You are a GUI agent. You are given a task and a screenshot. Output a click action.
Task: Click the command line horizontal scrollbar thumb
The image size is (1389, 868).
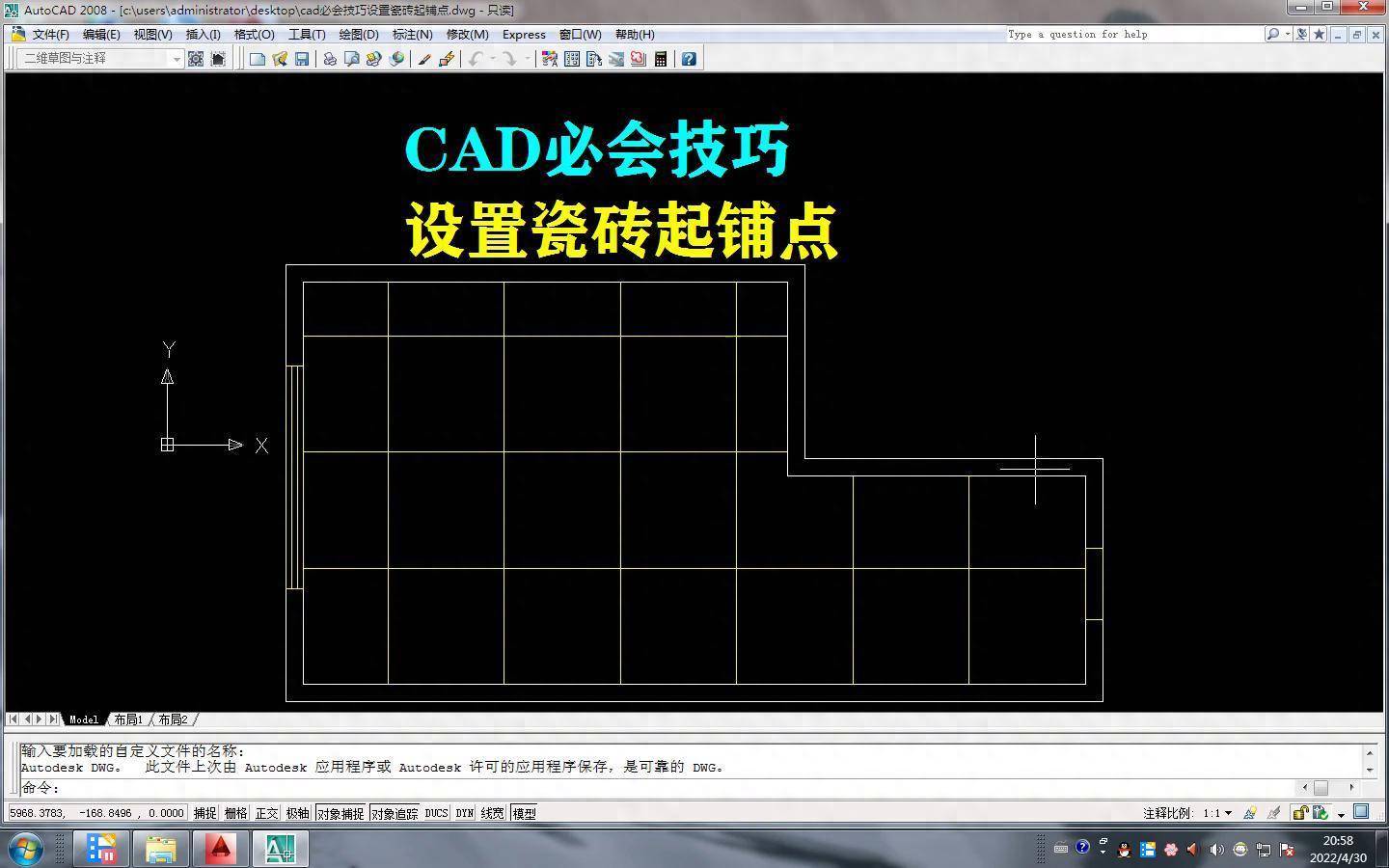click(1321, 788)
